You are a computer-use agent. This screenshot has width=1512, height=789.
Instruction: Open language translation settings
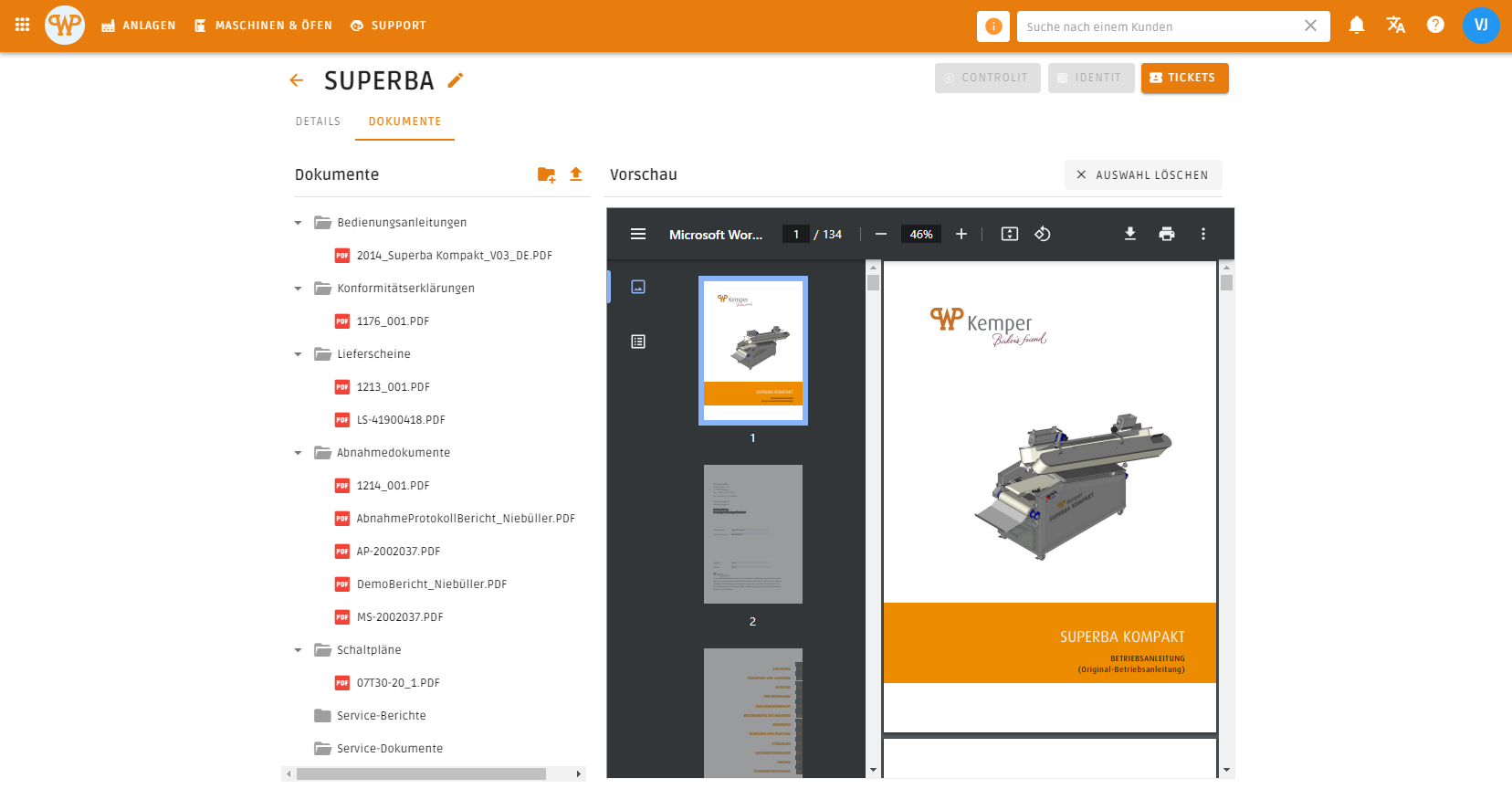(x=1396, y=25)
